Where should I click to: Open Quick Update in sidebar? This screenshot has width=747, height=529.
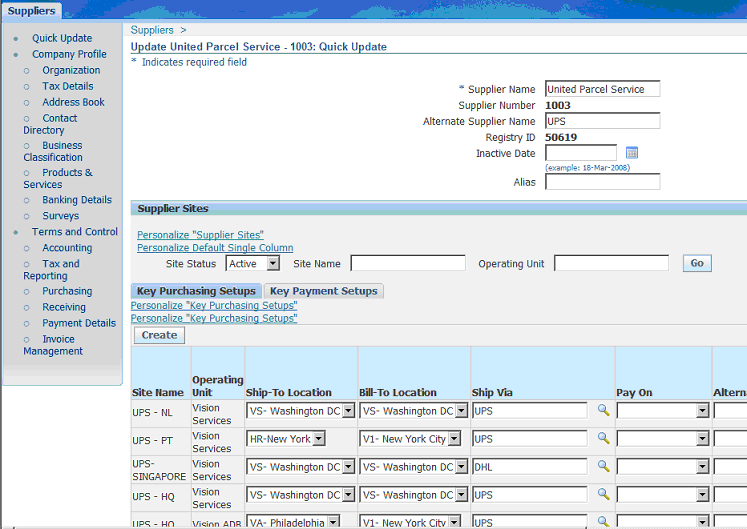coord(62,38)
